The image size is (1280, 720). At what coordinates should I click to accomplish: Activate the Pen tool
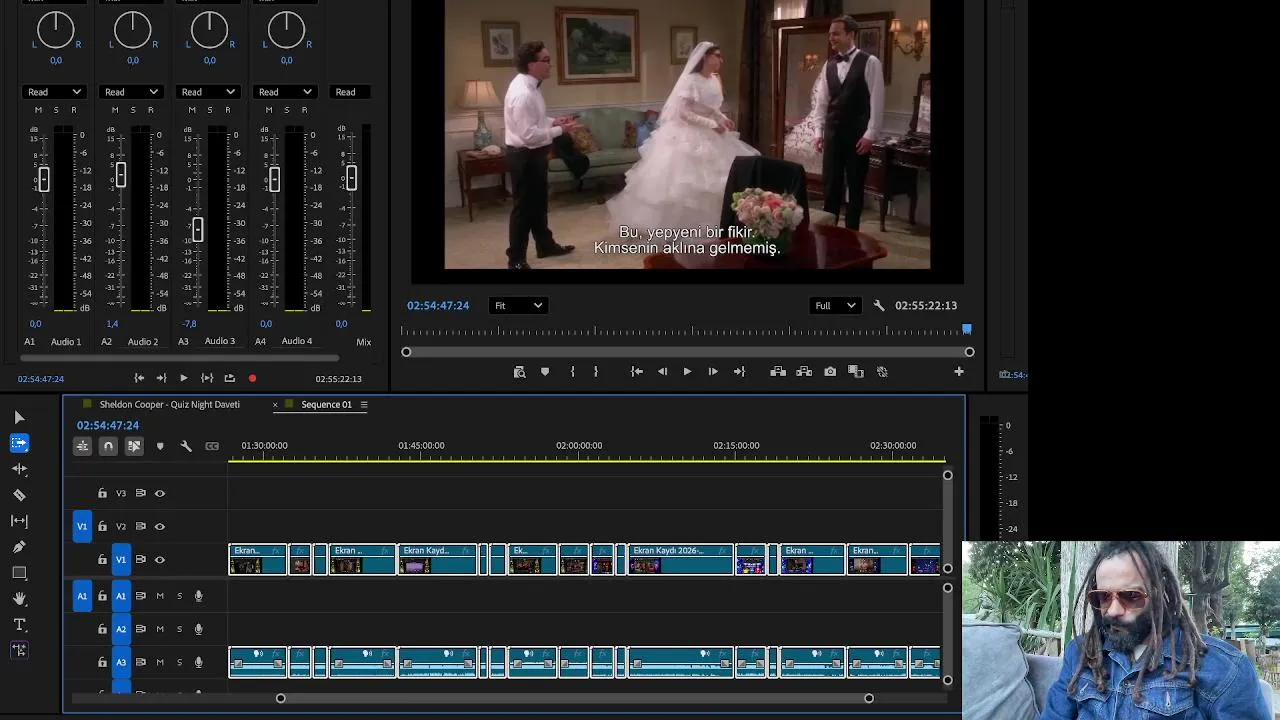19,547
